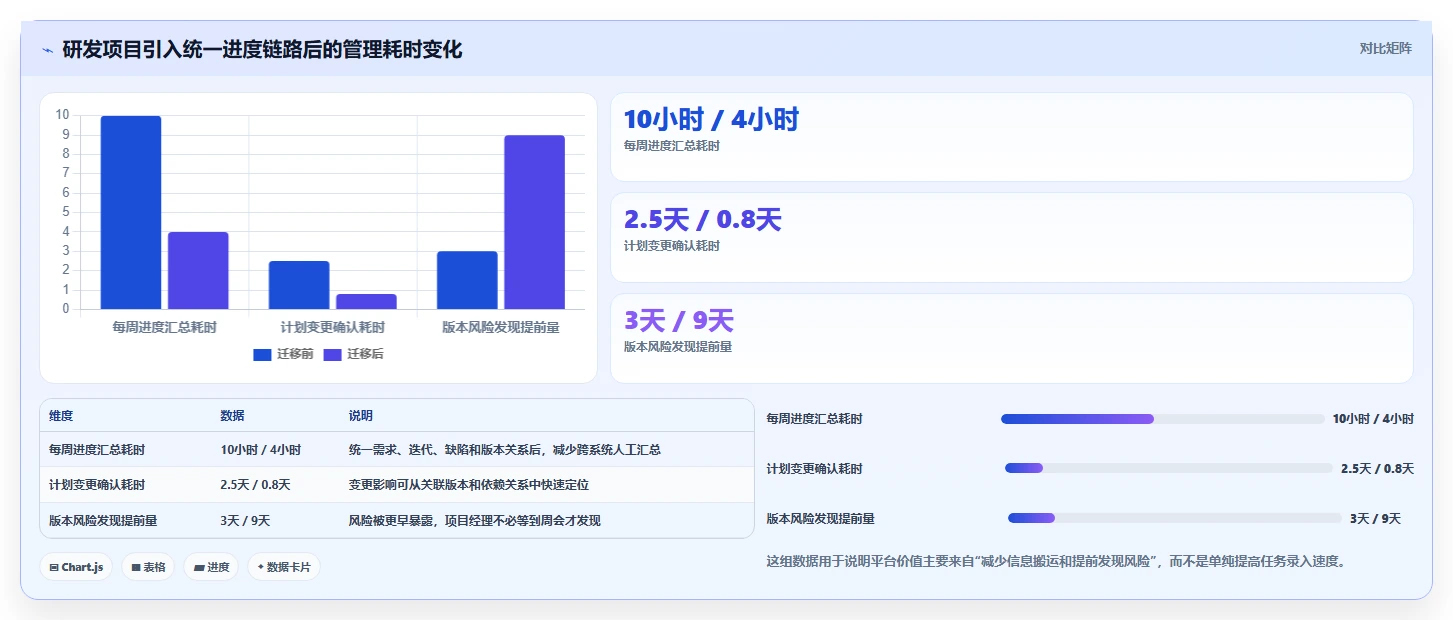This screenshot has height=620, width=1453.
Task: Select table cell 每周进度汇总耗时 in 维度 column
Action: coord(97,450)
